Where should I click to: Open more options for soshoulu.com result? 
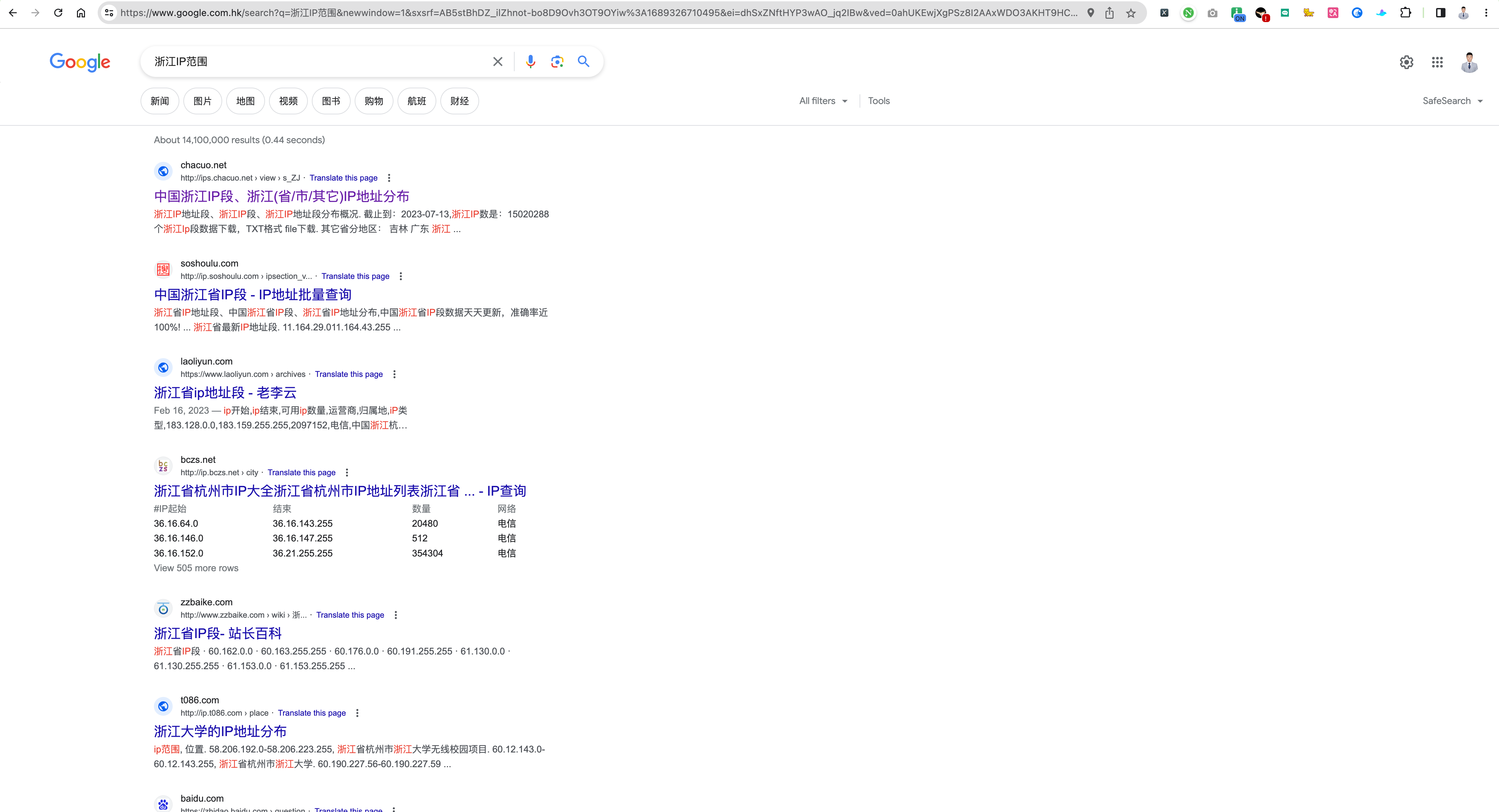[x=401, y=276]
